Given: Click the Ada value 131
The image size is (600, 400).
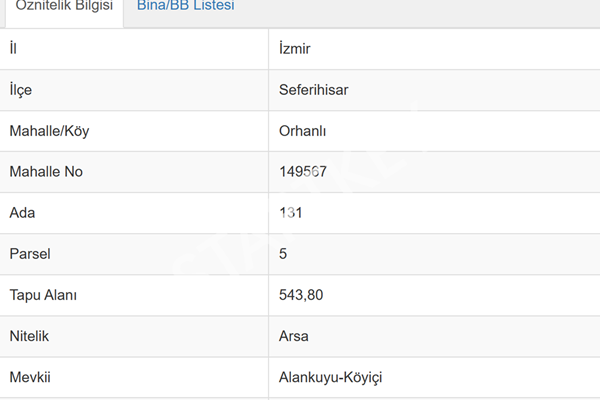Looking at the screenshot, I should [x=291, y=213].
